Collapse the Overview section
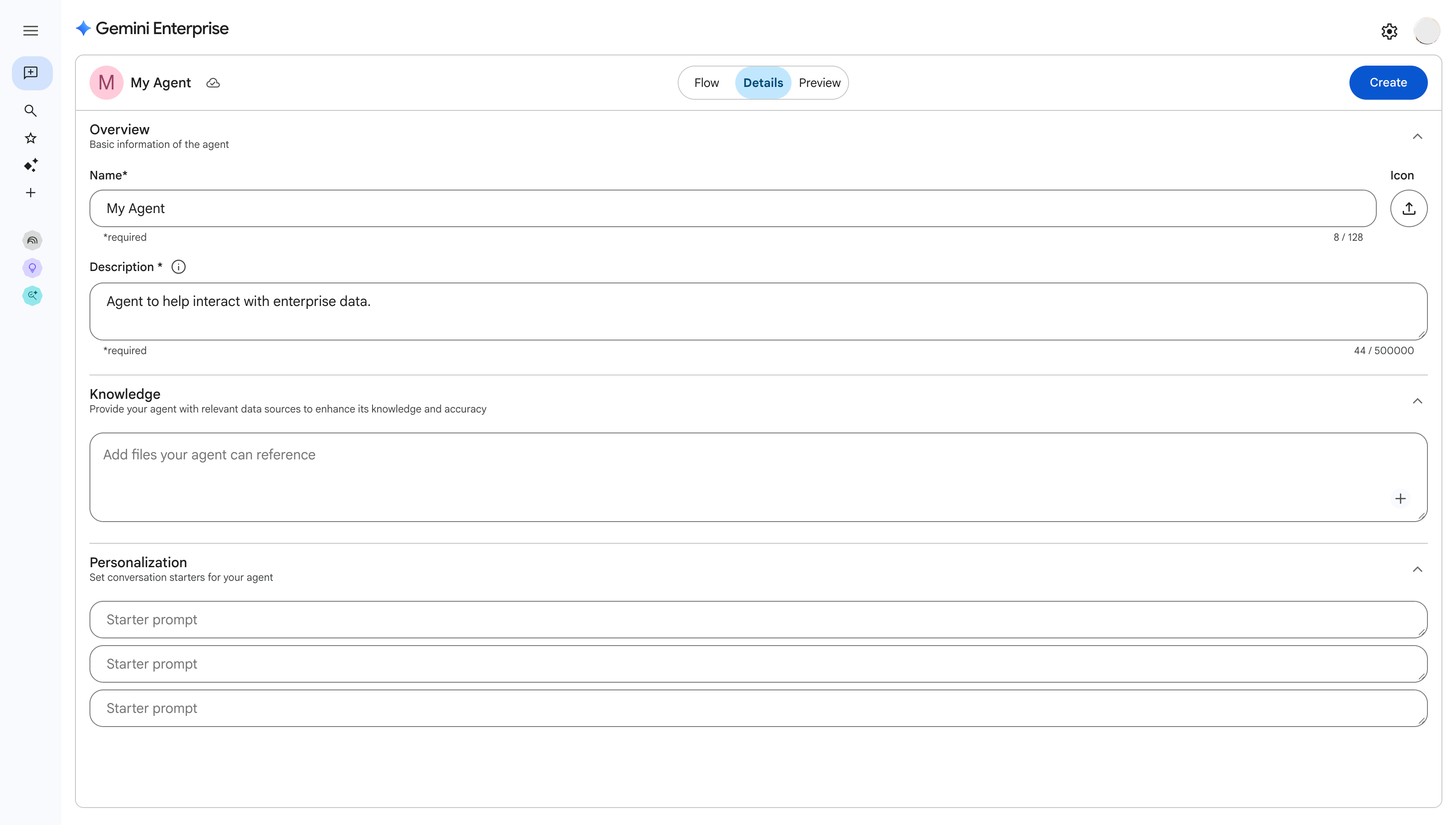The width and height of the screenshot is (1456, 825). (1418, 136)
